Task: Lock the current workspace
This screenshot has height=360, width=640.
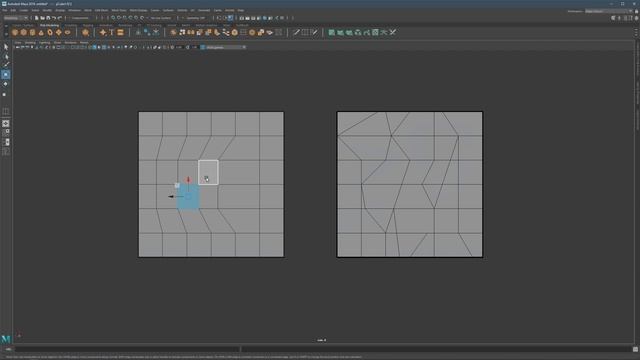Action: 637,11
